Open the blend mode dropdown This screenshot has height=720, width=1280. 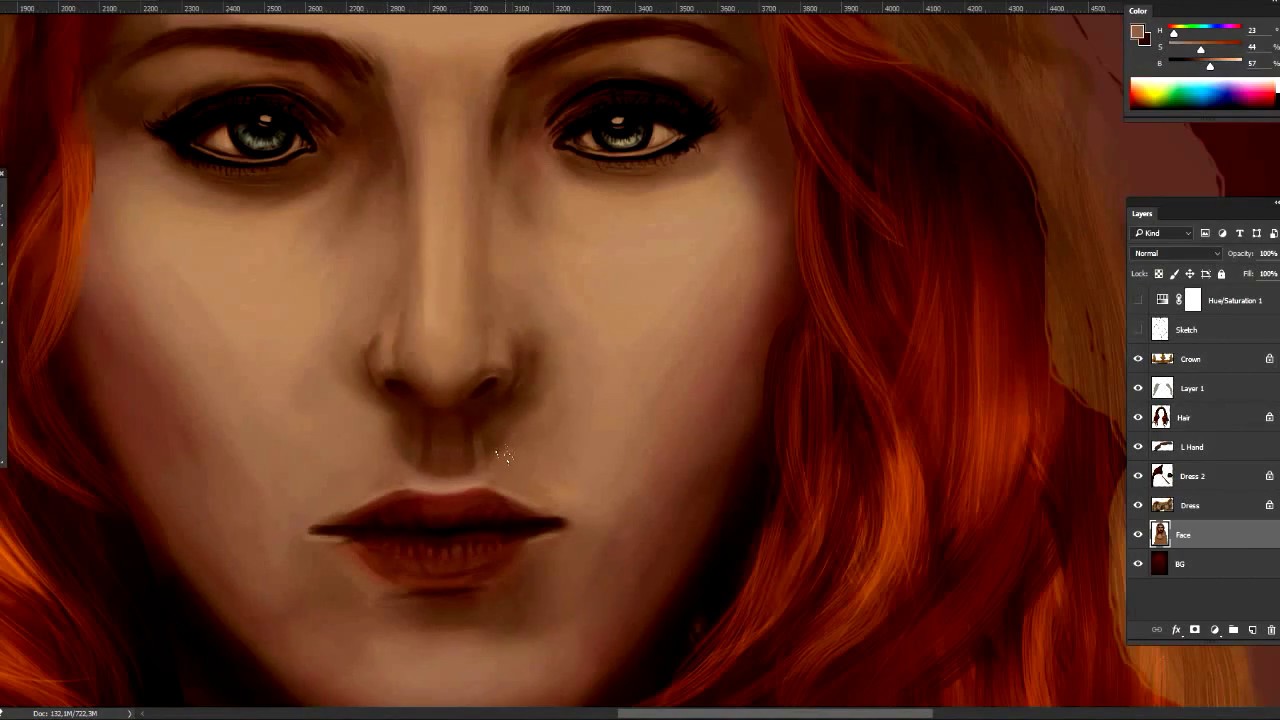(x=1175, y=253)
